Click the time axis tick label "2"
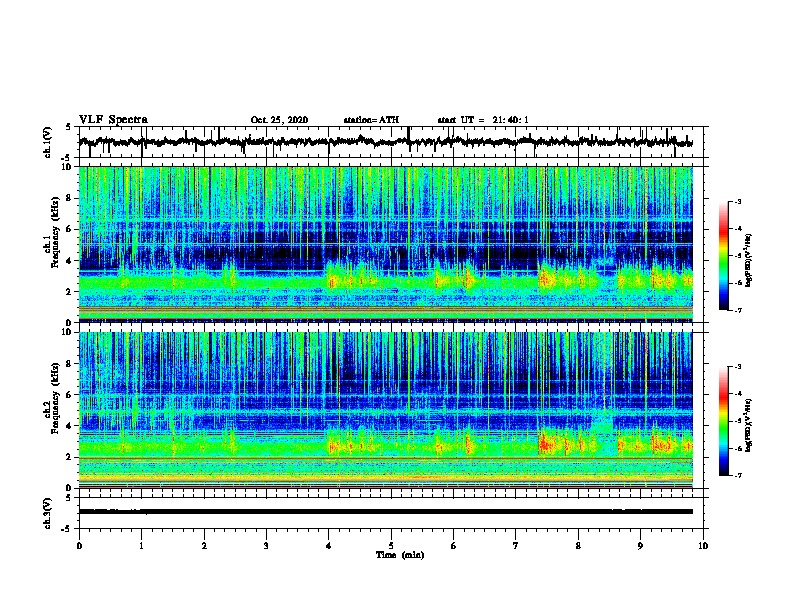 [x=204, y=546]
